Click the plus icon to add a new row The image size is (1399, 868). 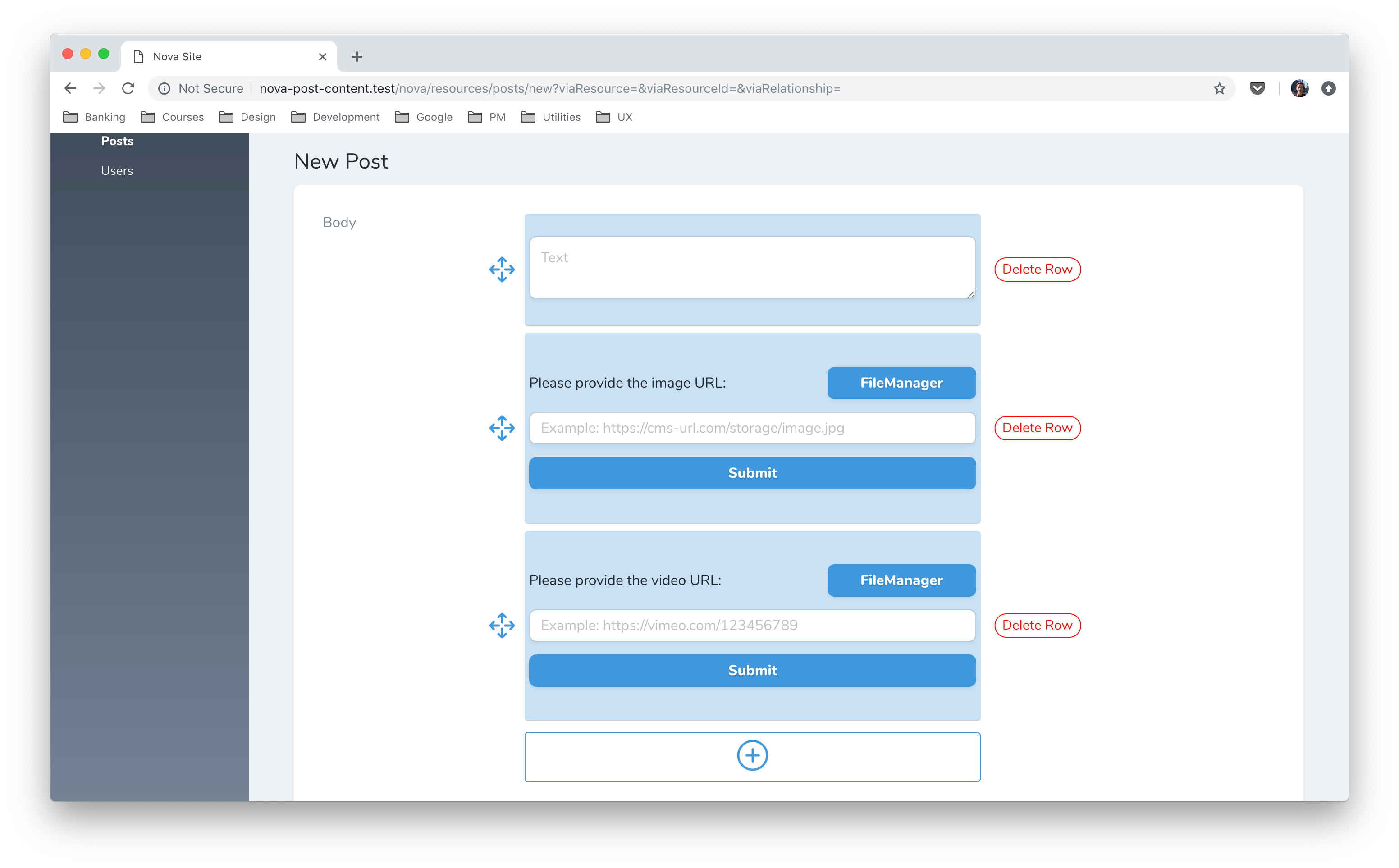click(752, 755)
